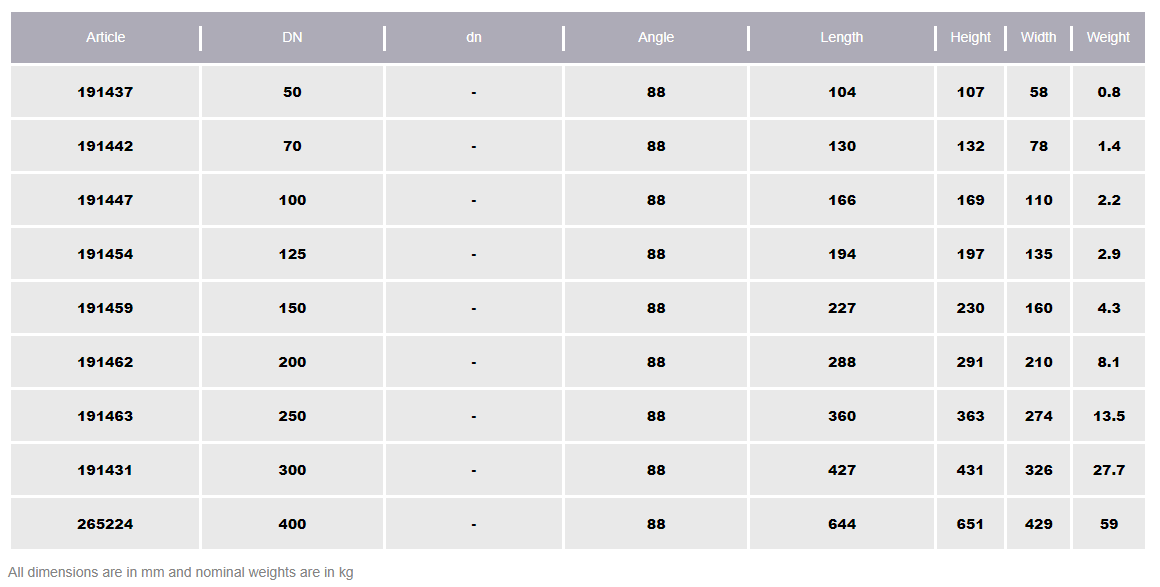Image resolution: width=1160 pixels, height=587 pixels.
Task: Select article number 191431
Action: tap(105, 470)
